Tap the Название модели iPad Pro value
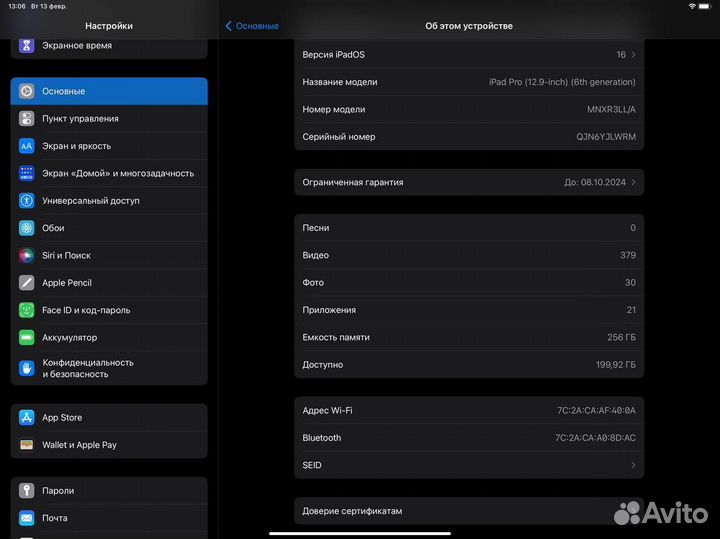This screenshot has width=720, height=539. click(562, 82)
